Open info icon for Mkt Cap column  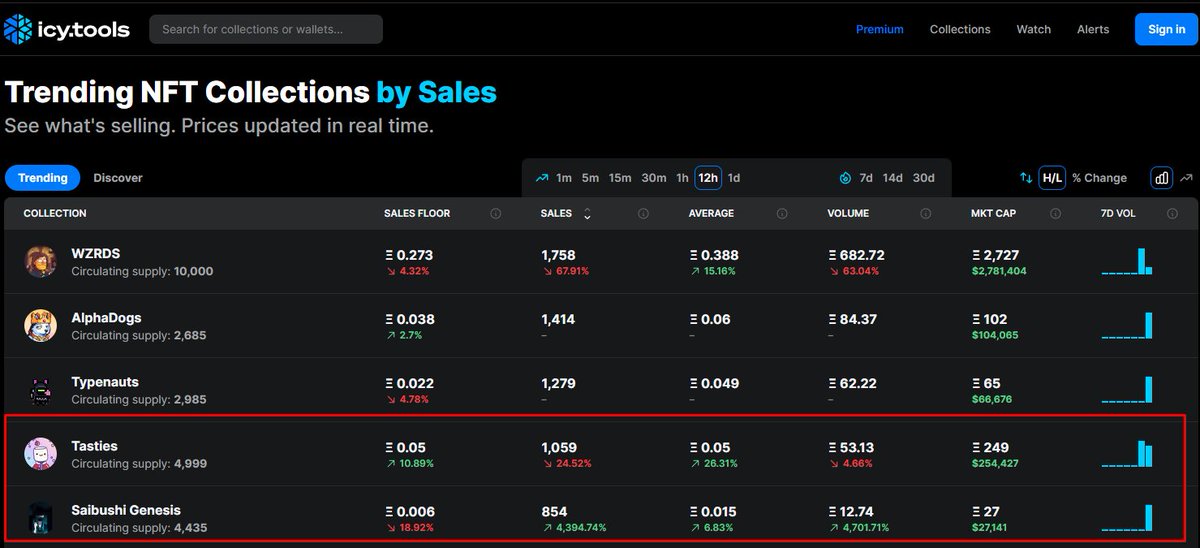pos(1054,213)
